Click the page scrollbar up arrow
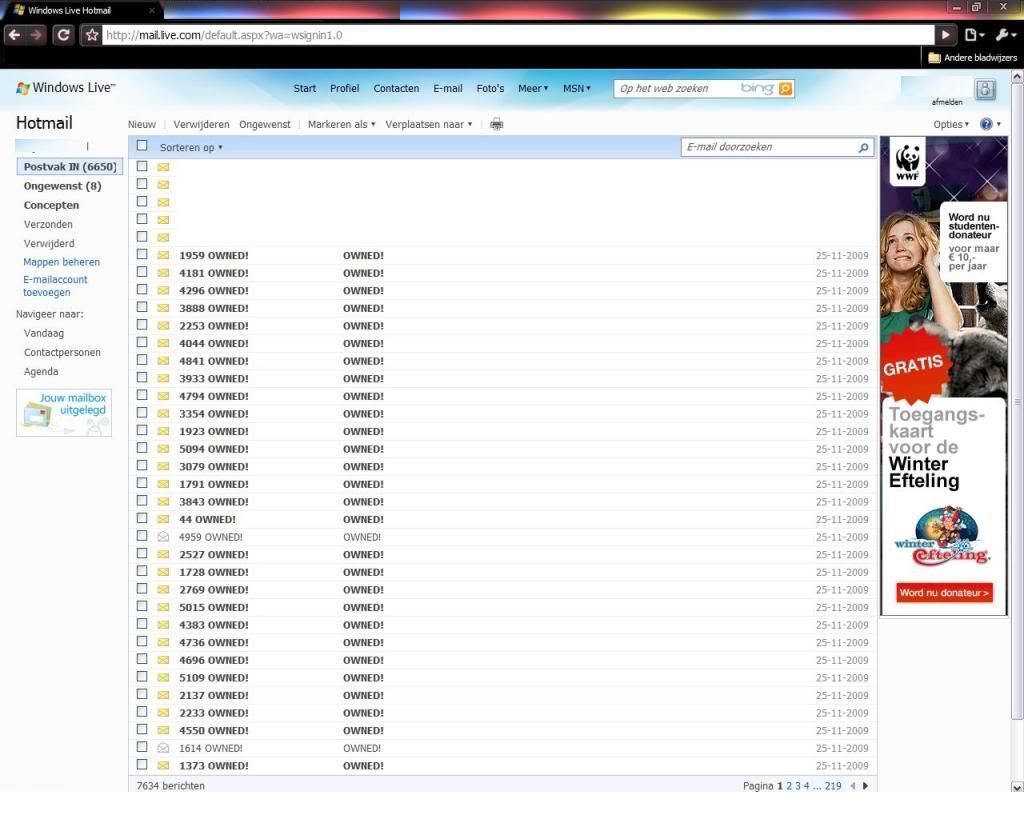Image resolution: width=1024 pixels, height=819 pixels. [1017, 76]
